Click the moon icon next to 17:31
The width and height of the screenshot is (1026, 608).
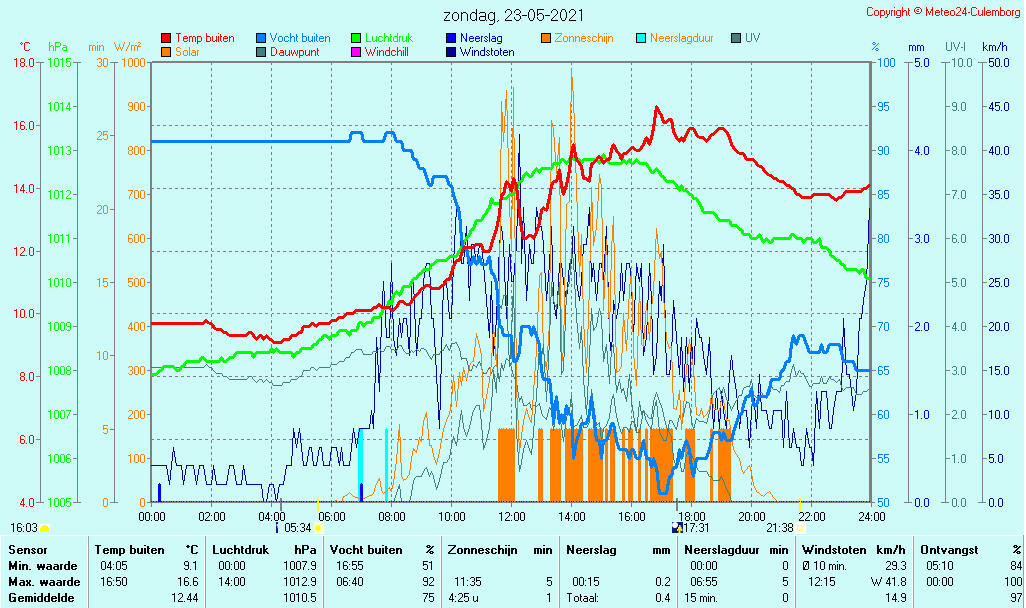(x=677, y=528)
